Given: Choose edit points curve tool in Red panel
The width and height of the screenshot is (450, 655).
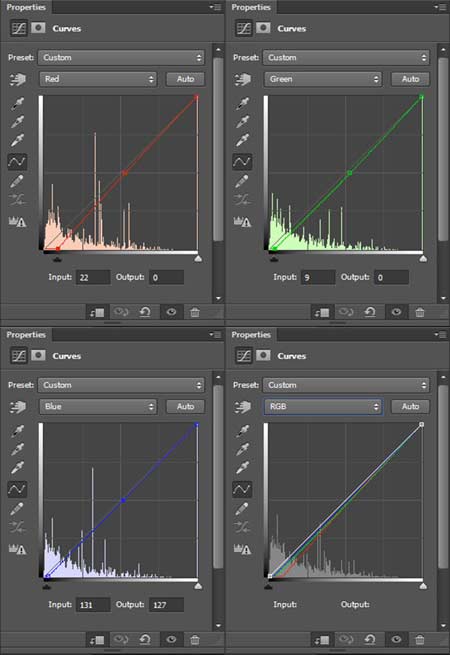Looking at the screenshot, I should tap(17, 161).
